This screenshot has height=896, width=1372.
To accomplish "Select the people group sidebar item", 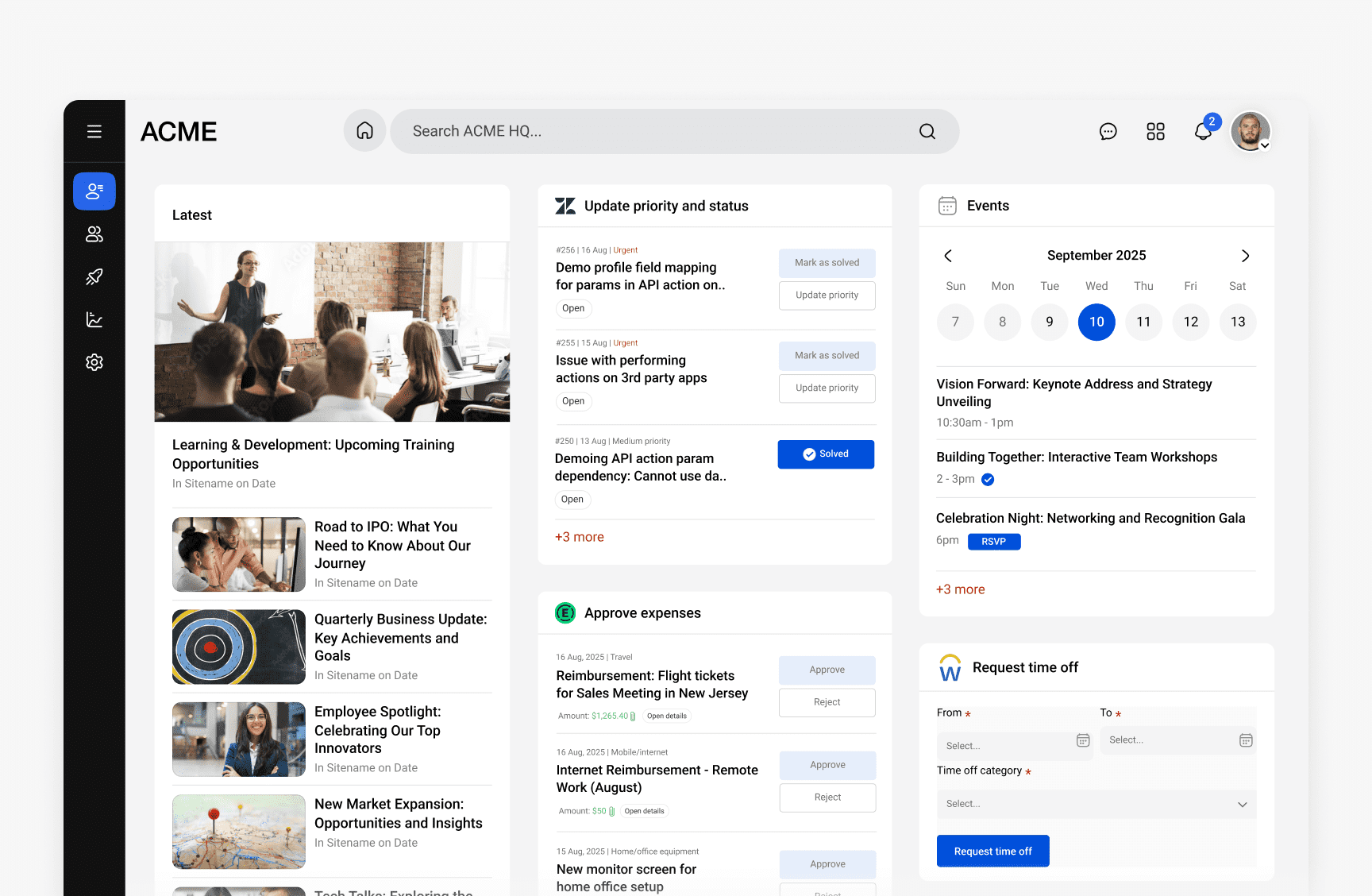I will pos(94,234).
